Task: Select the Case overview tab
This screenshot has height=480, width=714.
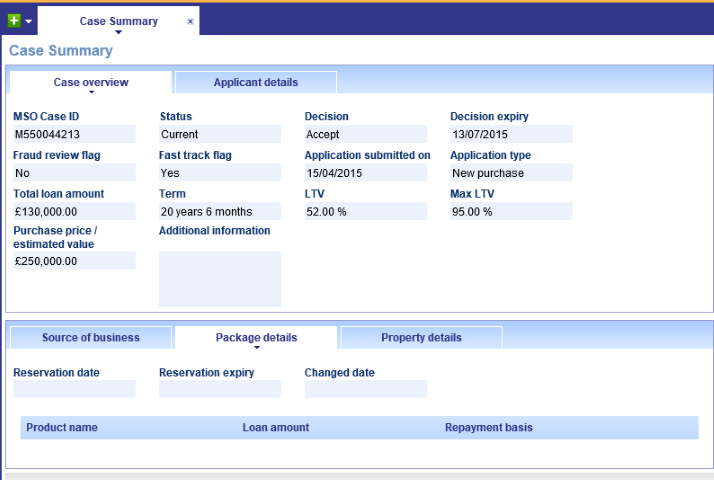Action: 90,82
